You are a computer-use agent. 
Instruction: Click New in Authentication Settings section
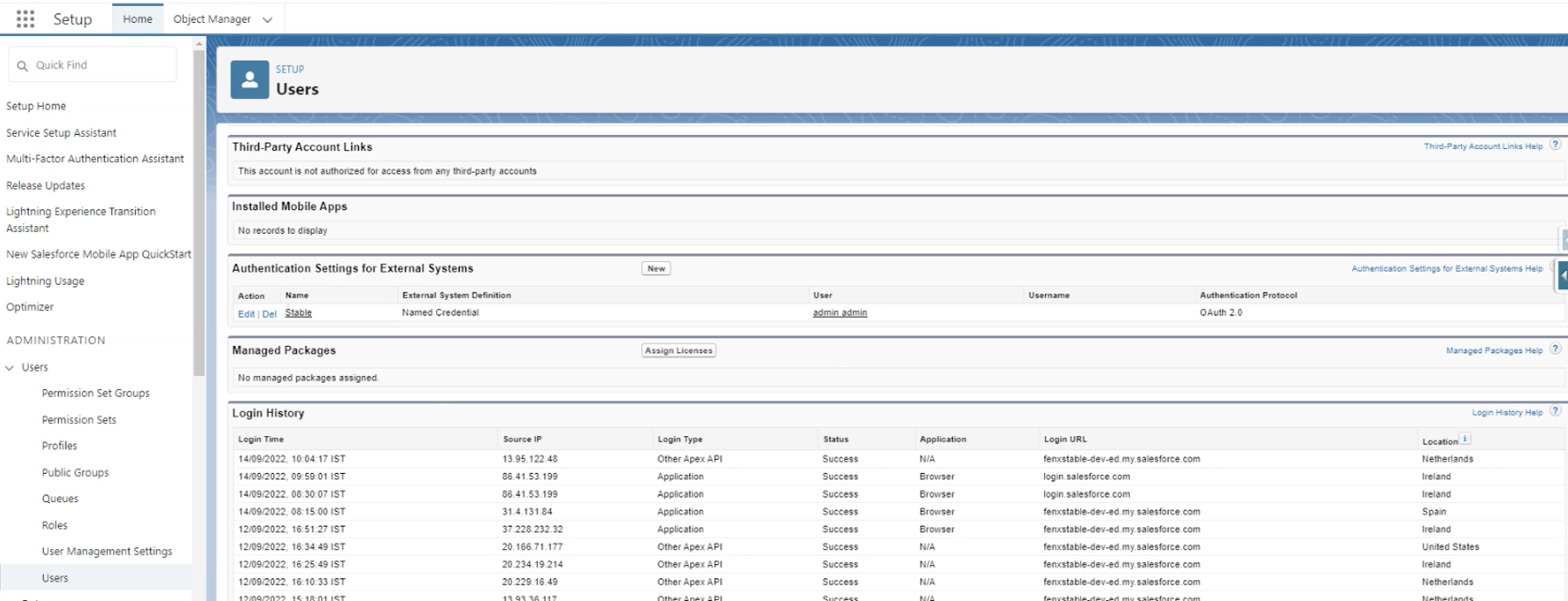pyautogui.click(x=656, y=269)
